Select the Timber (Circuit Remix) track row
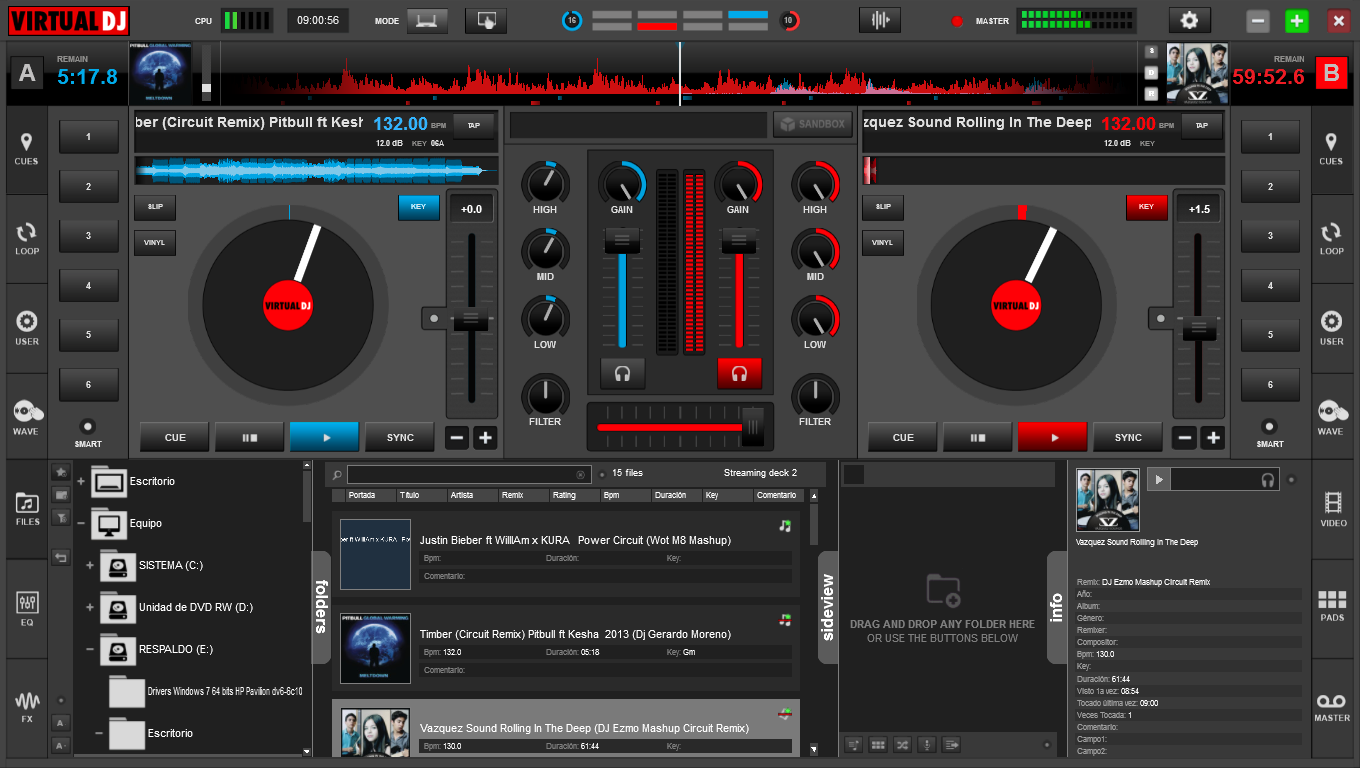This screenshot has width=1360, height=768. tap(566, 645)
